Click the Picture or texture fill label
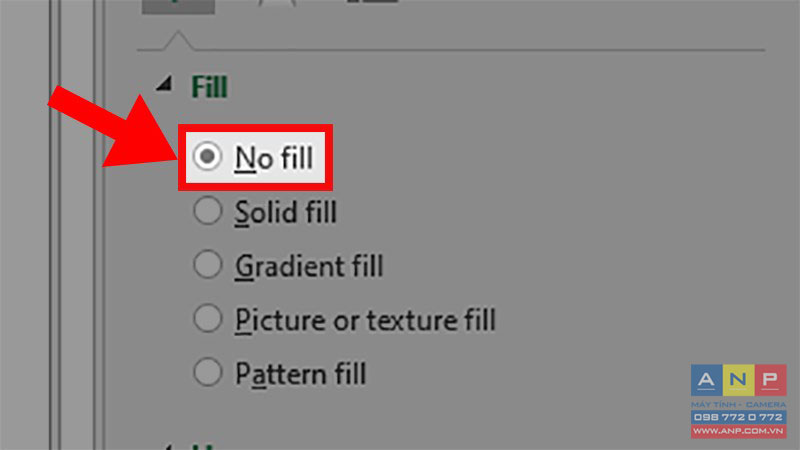The width and height of the screenshot is (800, 450). [x=365, y=320]
